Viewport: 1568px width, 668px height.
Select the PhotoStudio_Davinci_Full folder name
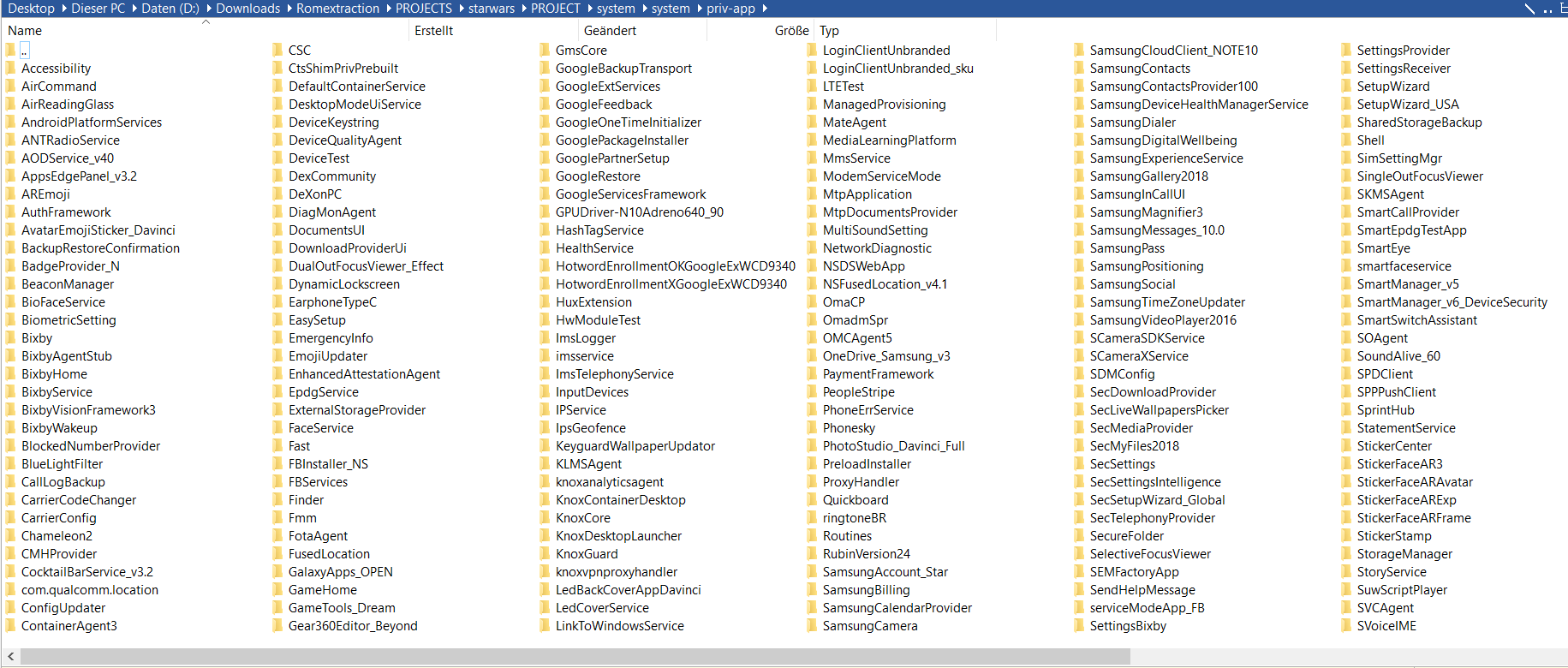point(893,446)
